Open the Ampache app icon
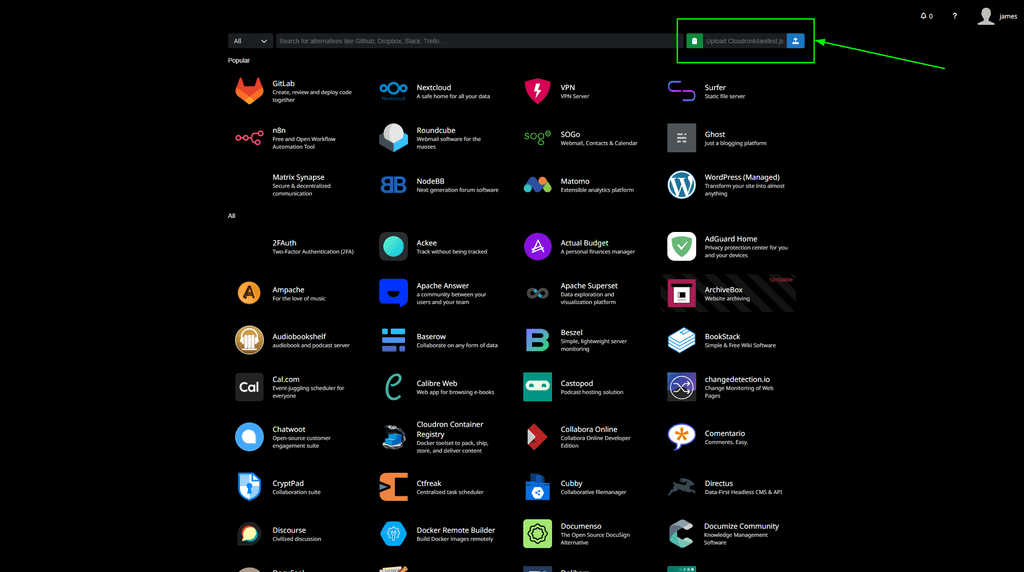Screen dimensions: 1024x572 pyautogui.click(x=249, y=293)
